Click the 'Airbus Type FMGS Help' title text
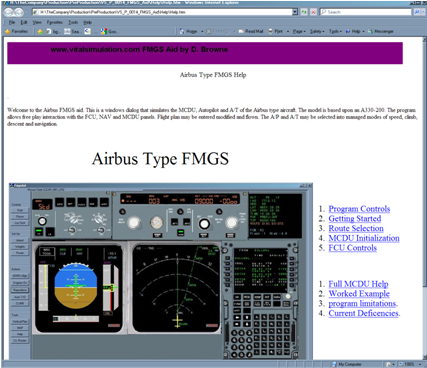 click(213, 75)
